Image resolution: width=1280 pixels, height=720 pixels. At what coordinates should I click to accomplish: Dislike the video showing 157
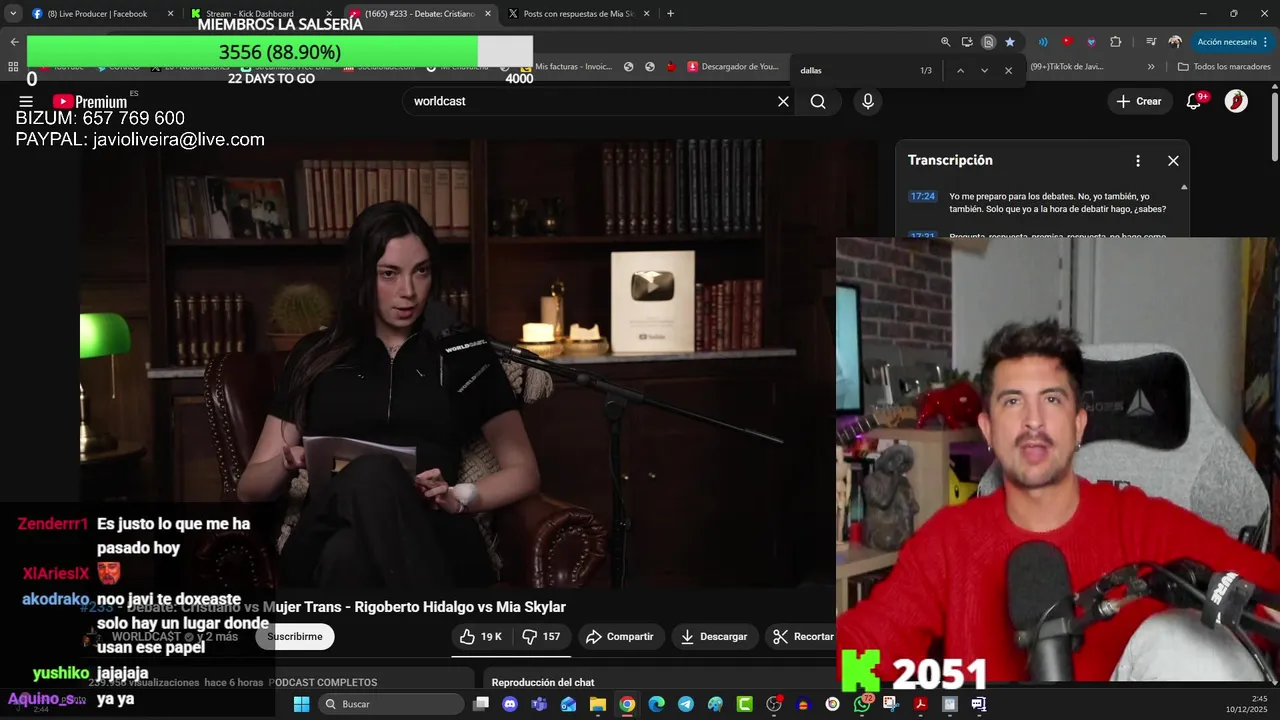541,636
